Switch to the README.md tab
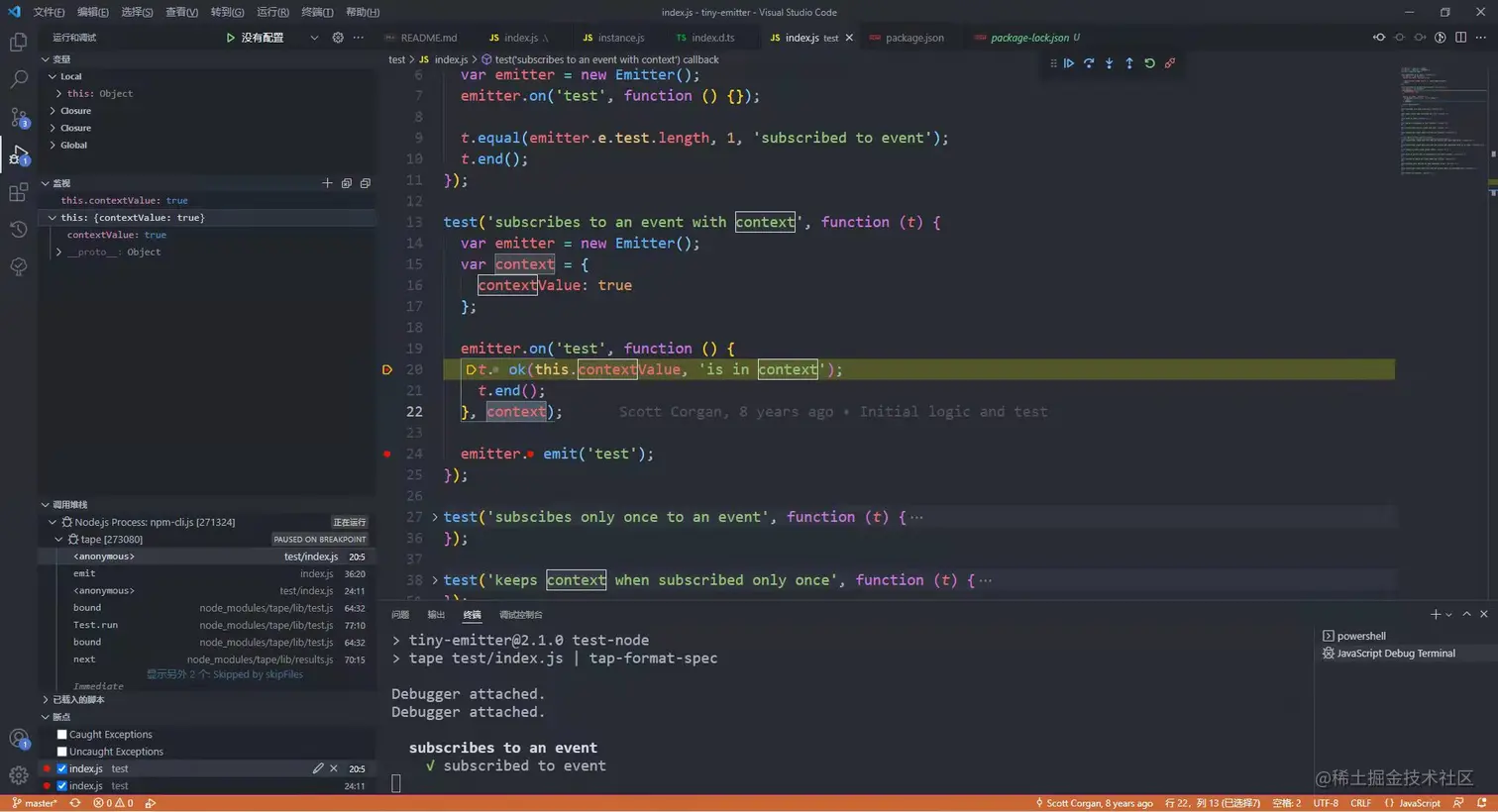This screenshot has width=1498, height=812. pos(421,38)
